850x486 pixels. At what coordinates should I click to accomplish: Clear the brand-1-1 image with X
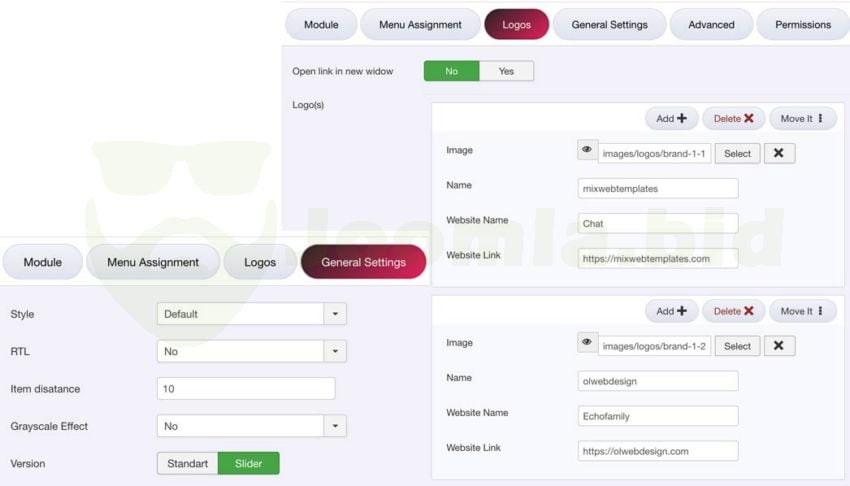pyautogui.click(x=779, y=153)
